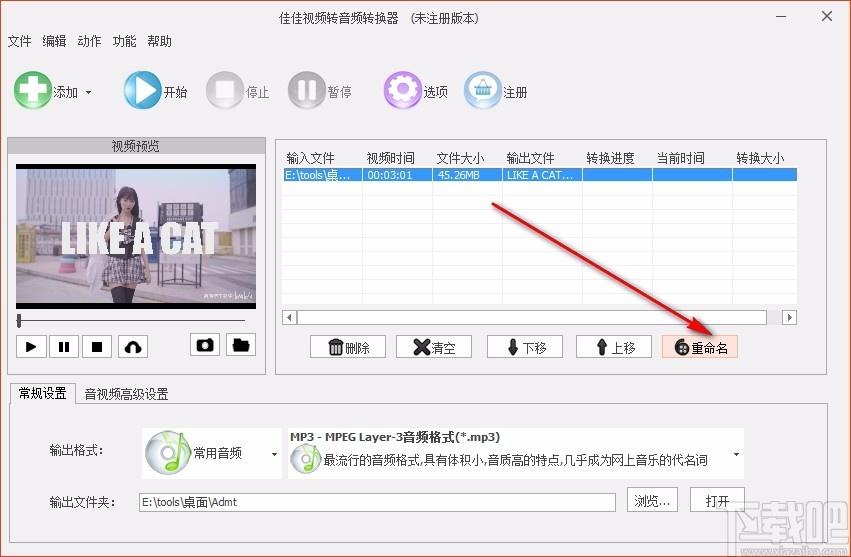Click the 转换进度 column header
Screen dimensions: 851x557
611,158
